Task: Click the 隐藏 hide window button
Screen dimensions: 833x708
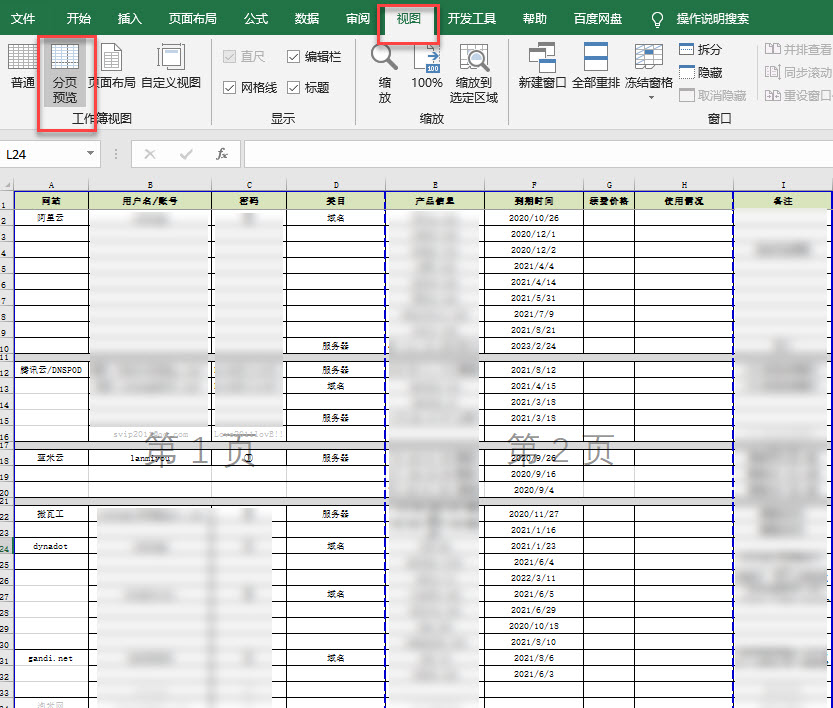Action: (700, 72)
